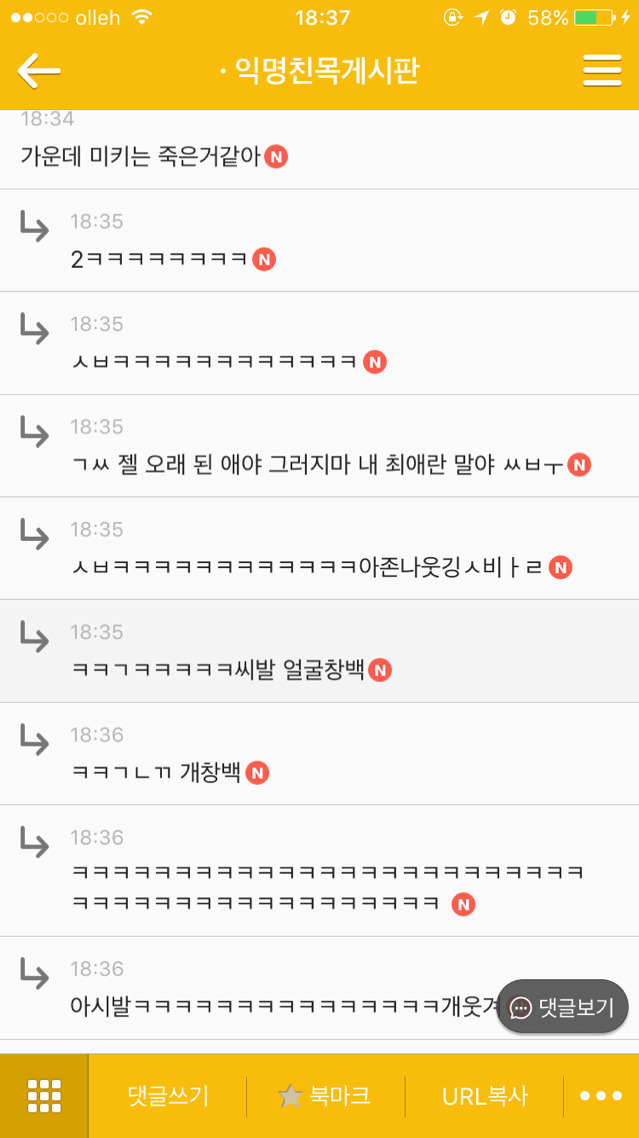
Task: Tap the 익명친목게시판 board title
Action: click(327, 71)
